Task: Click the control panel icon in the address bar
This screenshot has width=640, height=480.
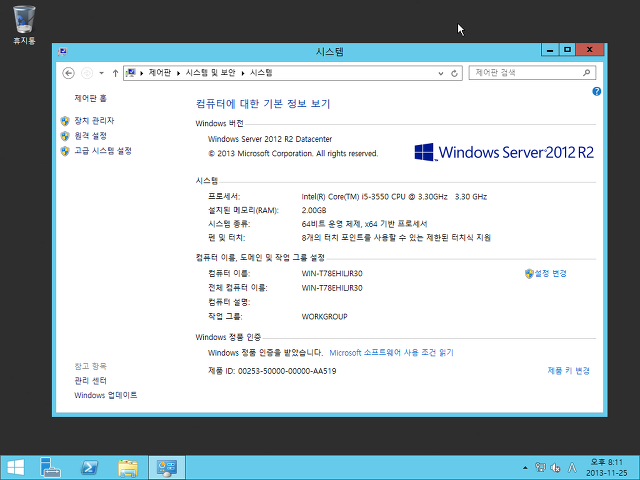Action: click(x=131, y=73)
